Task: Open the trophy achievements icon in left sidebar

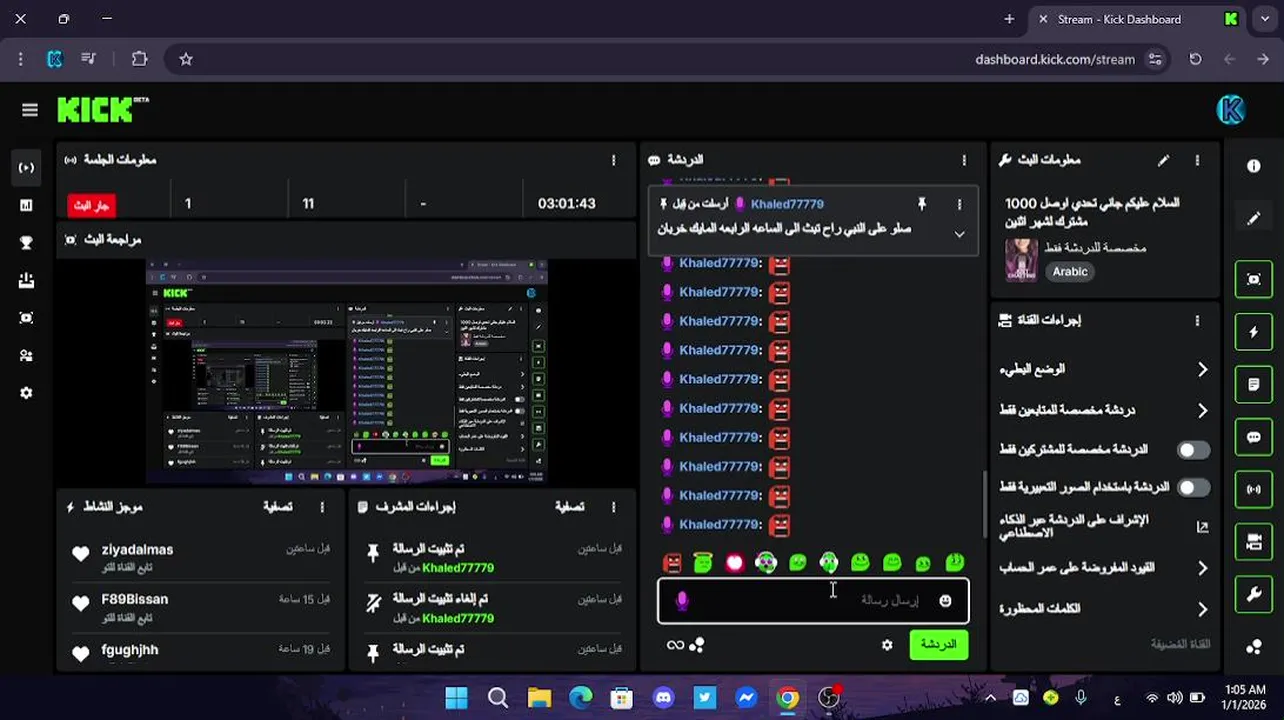Action: click(x=27, y=243)
